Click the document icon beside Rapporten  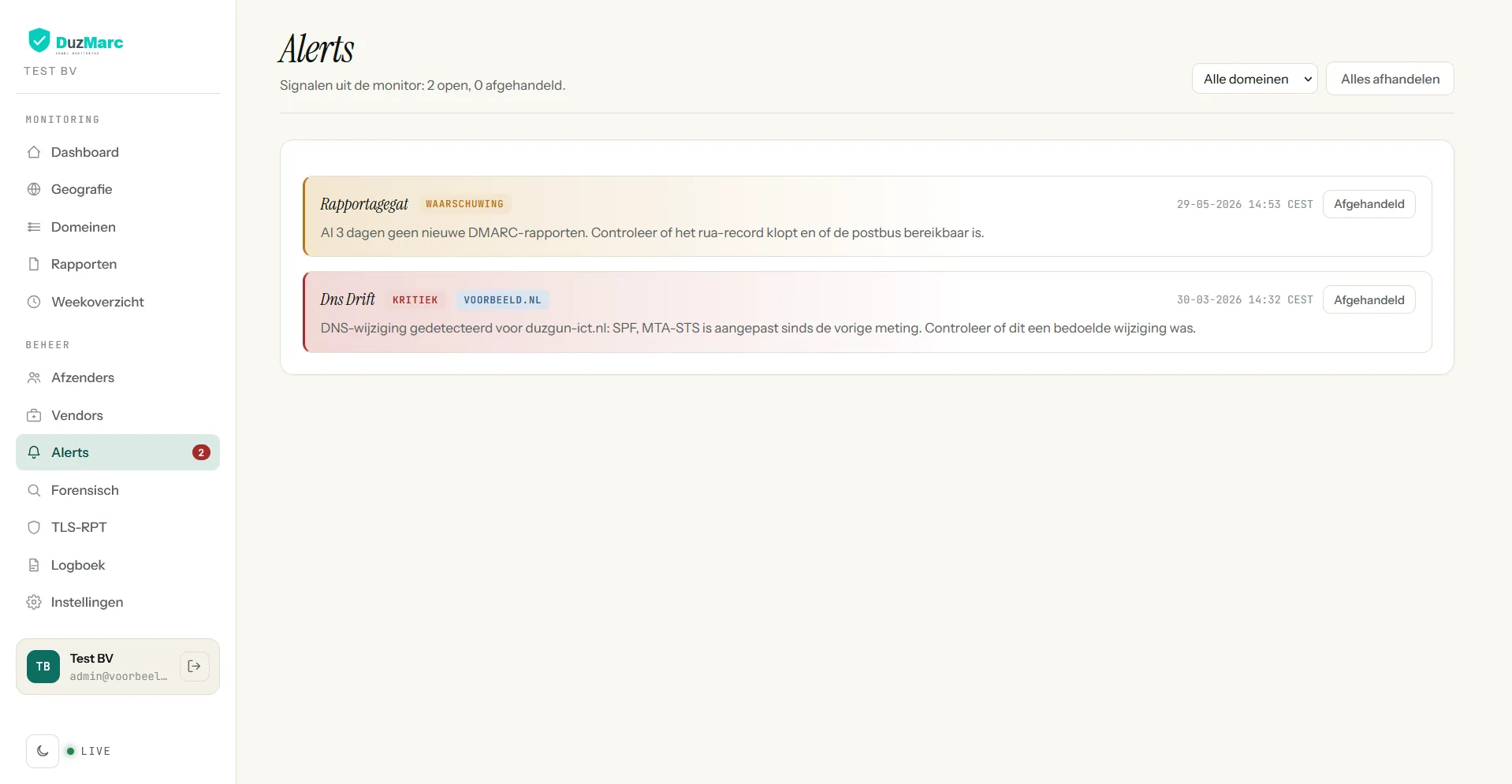click(34, 264)
